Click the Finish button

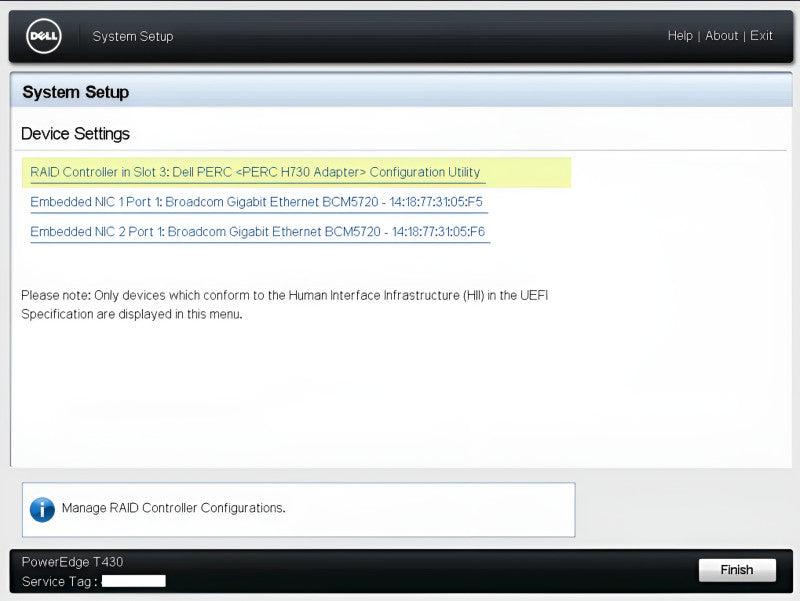tap(737, 570)
